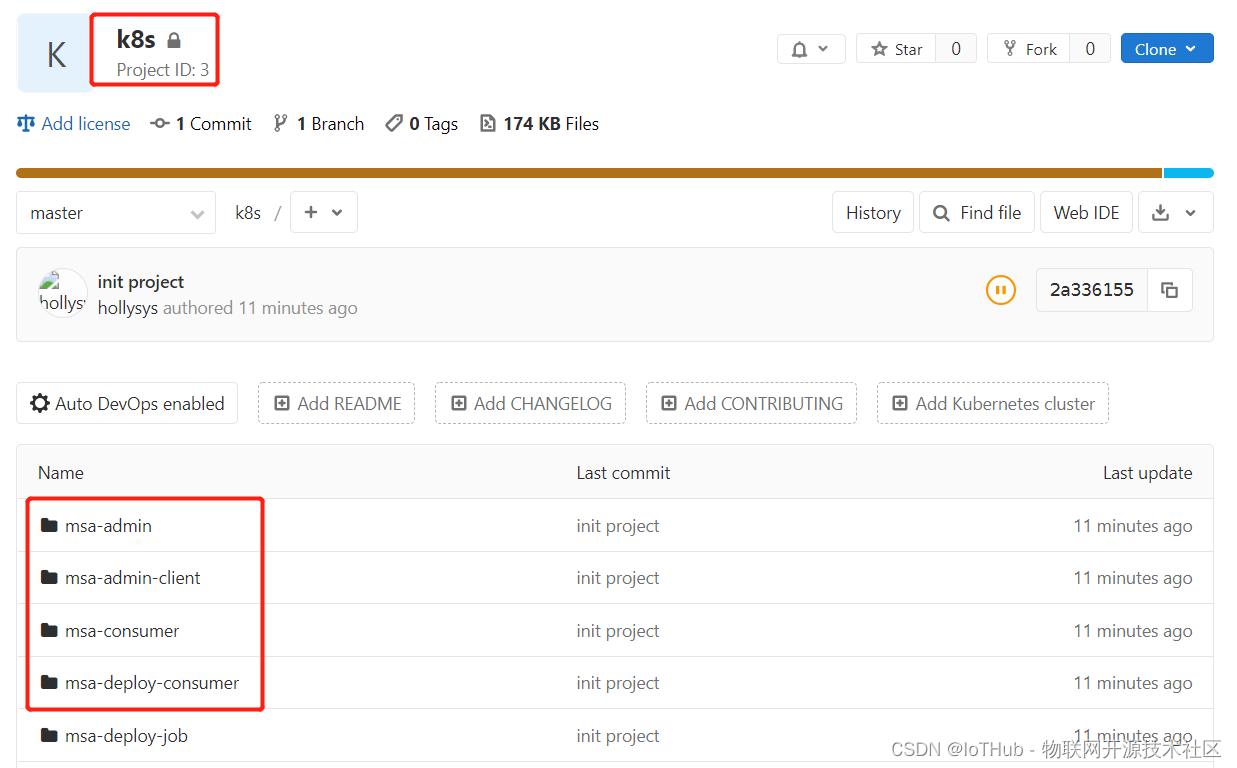Viewport: 1237px width, 768px height.
Task: Open the download source dropdown
Action: [x=1176, y=213]
